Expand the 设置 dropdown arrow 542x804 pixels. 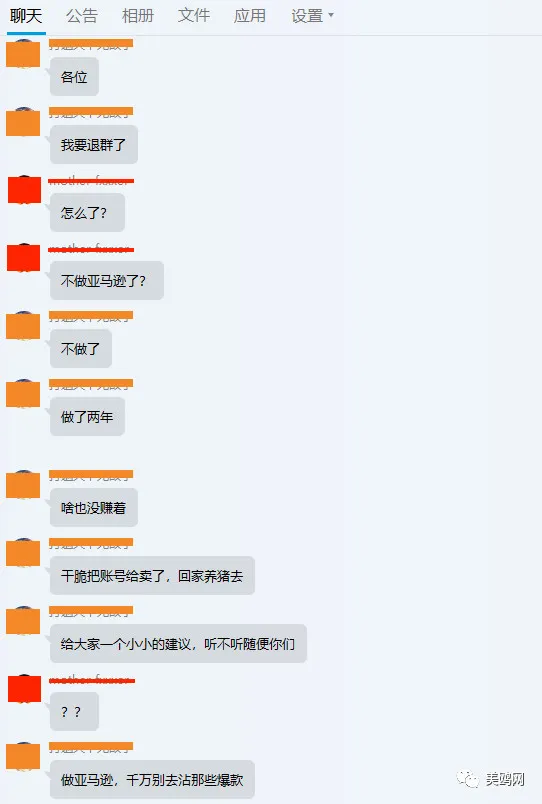point(331,15)
